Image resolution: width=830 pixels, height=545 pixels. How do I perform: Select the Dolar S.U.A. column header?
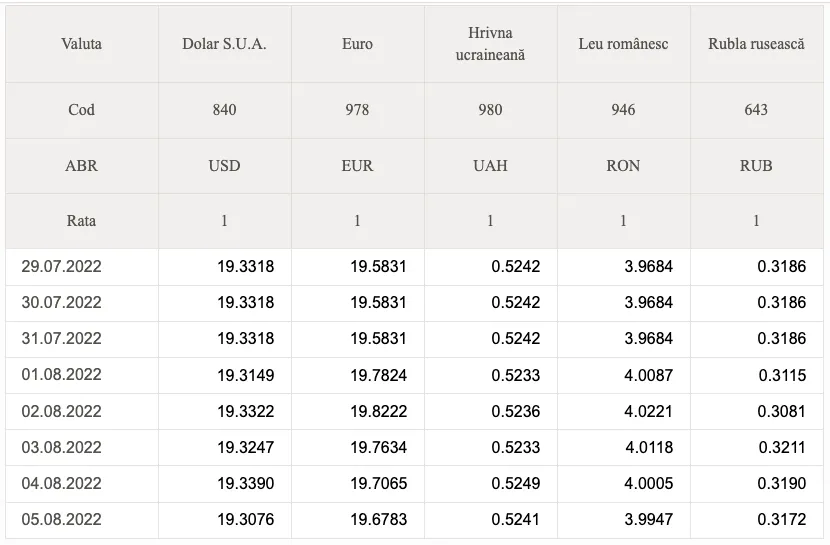point(224,44)
